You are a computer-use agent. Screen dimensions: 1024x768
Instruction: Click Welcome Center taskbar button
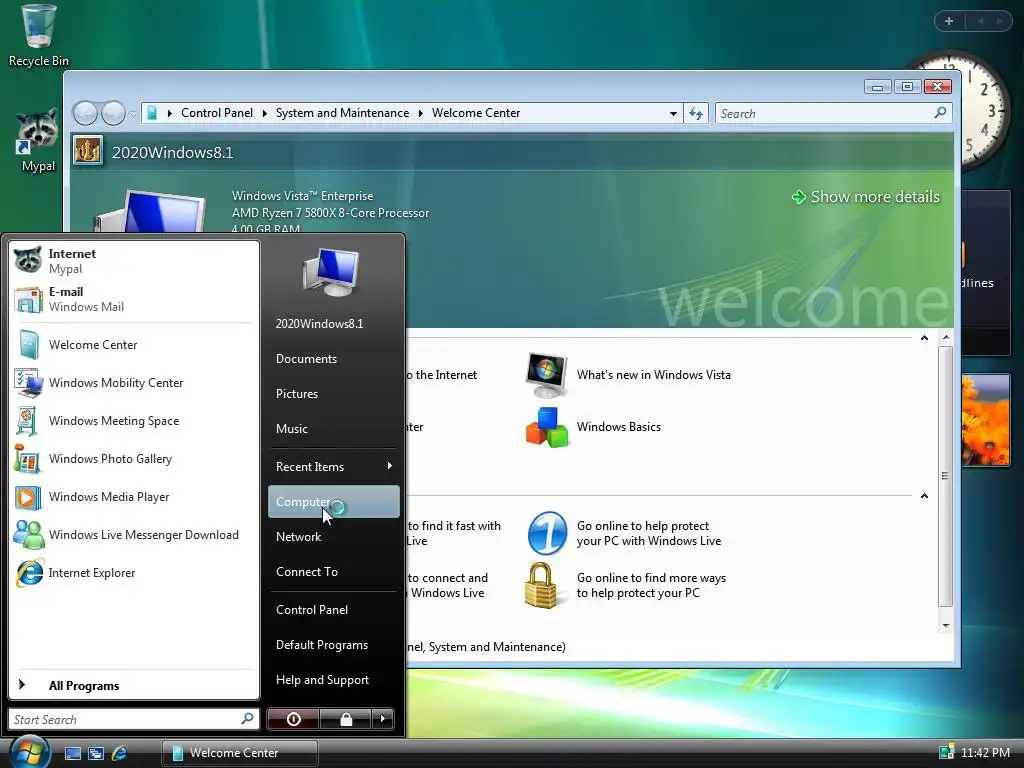tap(239, 753)
